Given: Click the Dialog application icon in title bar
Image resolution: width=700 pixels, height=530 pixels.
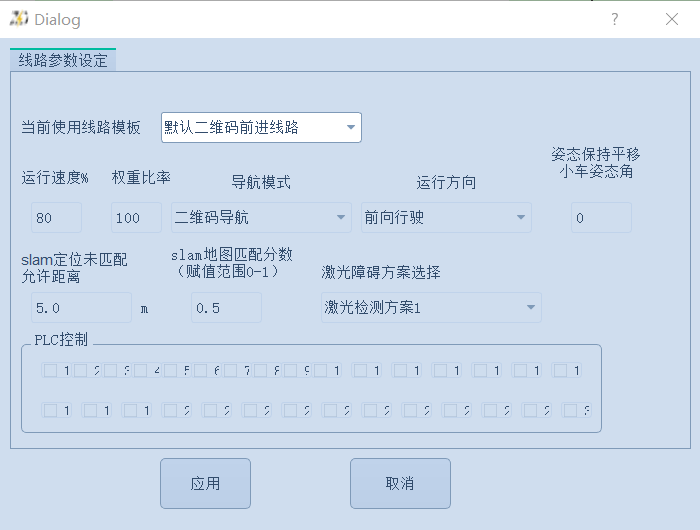Looking at the screenshot, I should tap(19, 19).
